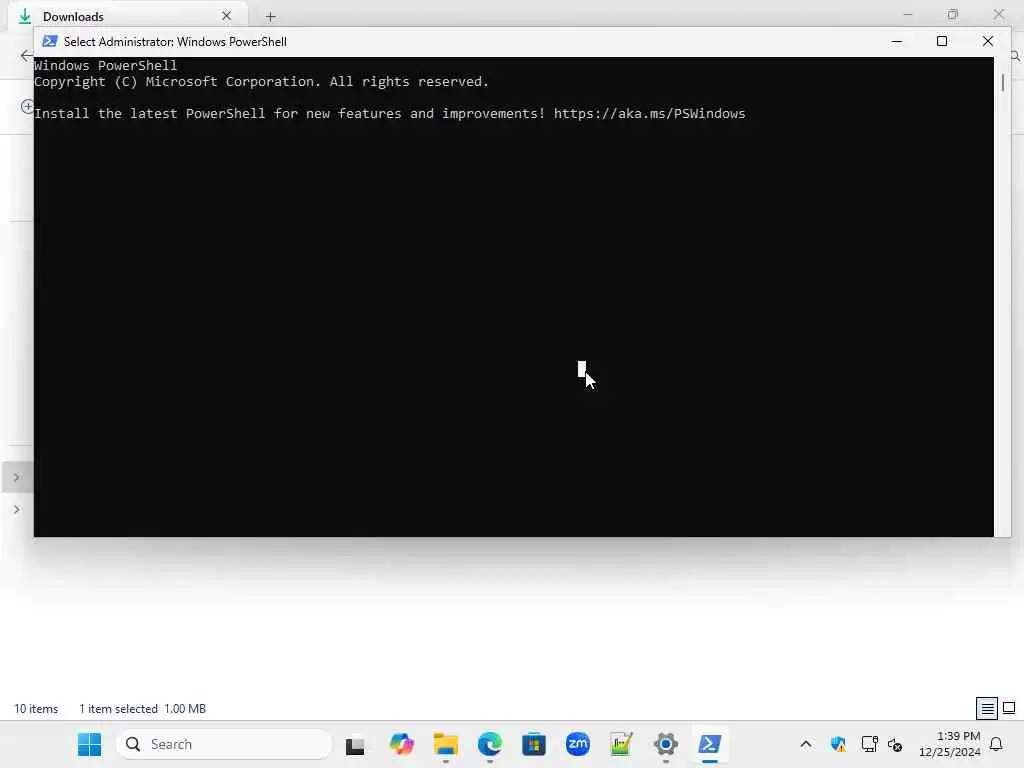Expand the upper navigation tree chevron
Screen dimensions: 1024x768
coord(17,477)
